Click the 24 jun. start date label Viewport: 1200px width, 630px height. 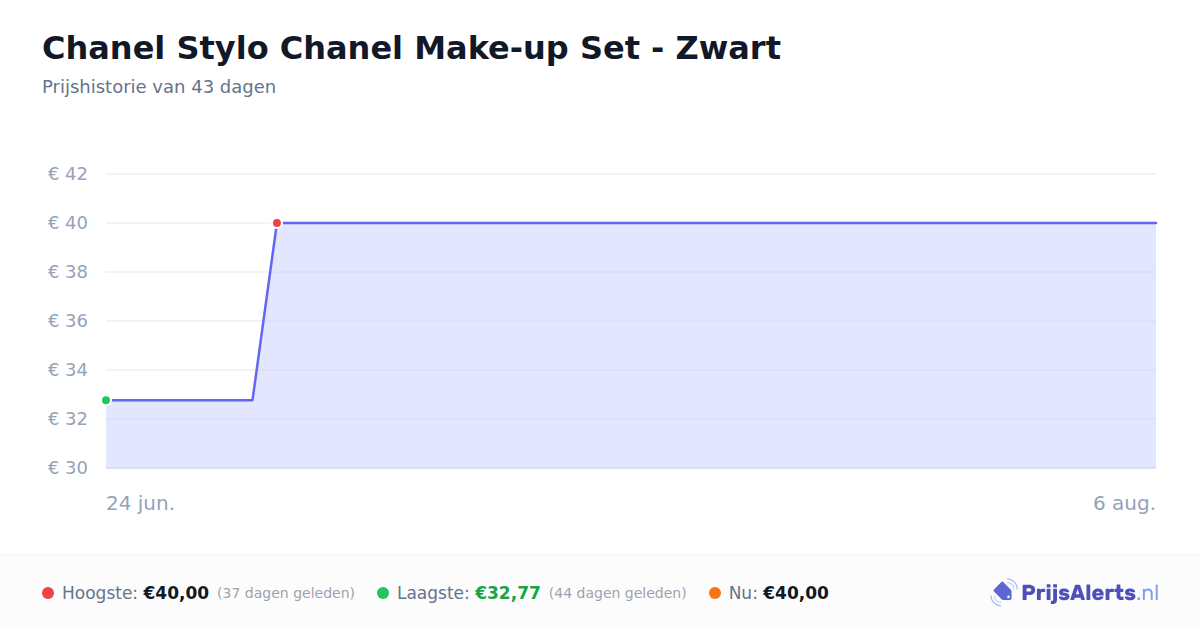[141, 503]
